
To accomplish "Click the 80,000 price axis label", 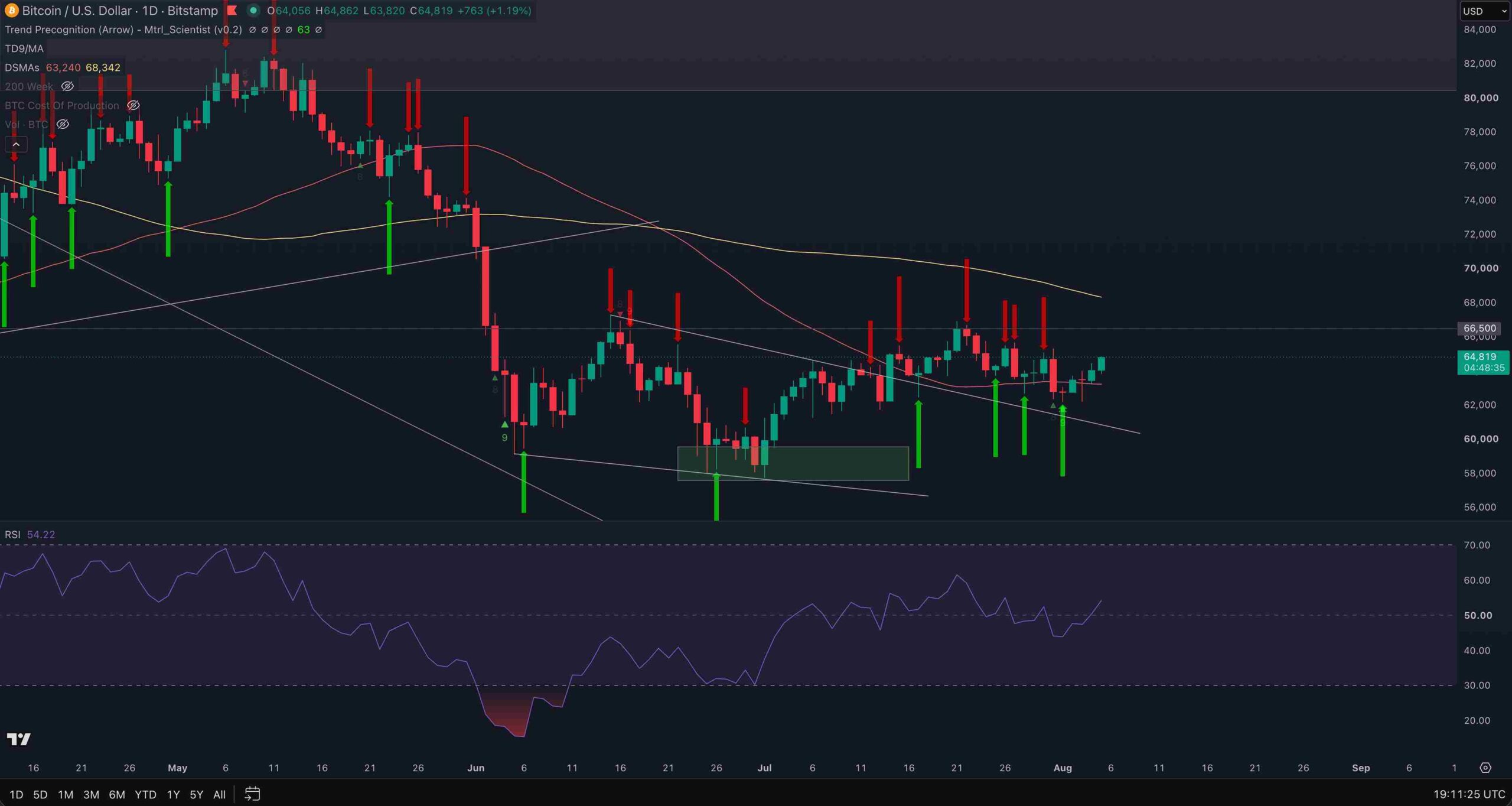I will coord(1481,97).
